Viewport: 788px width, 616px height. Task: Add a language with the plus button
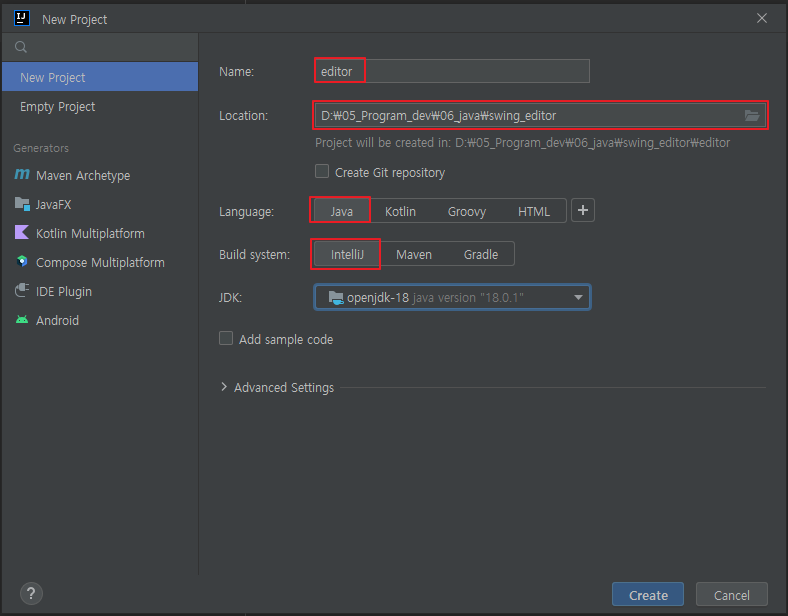click(583, 210)
